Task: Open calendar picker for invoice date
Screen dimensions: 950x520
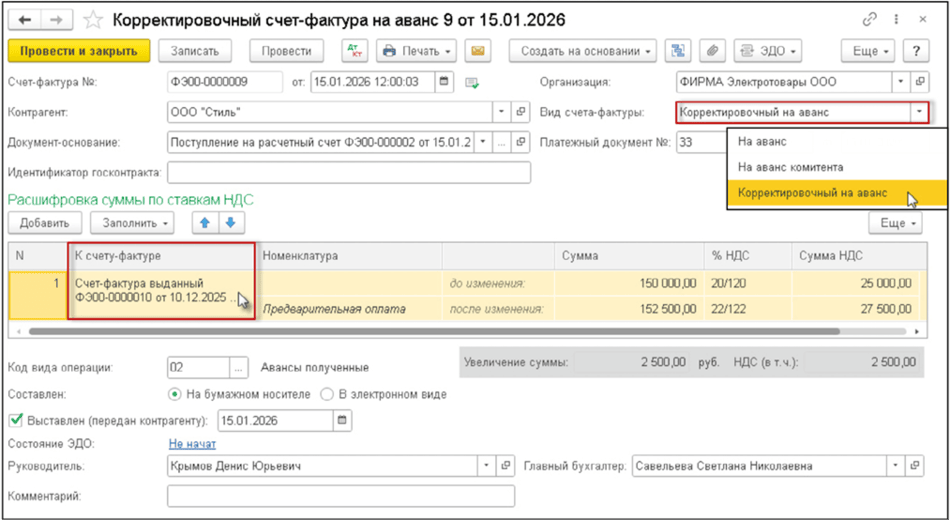Action: (x=444, y=82)
